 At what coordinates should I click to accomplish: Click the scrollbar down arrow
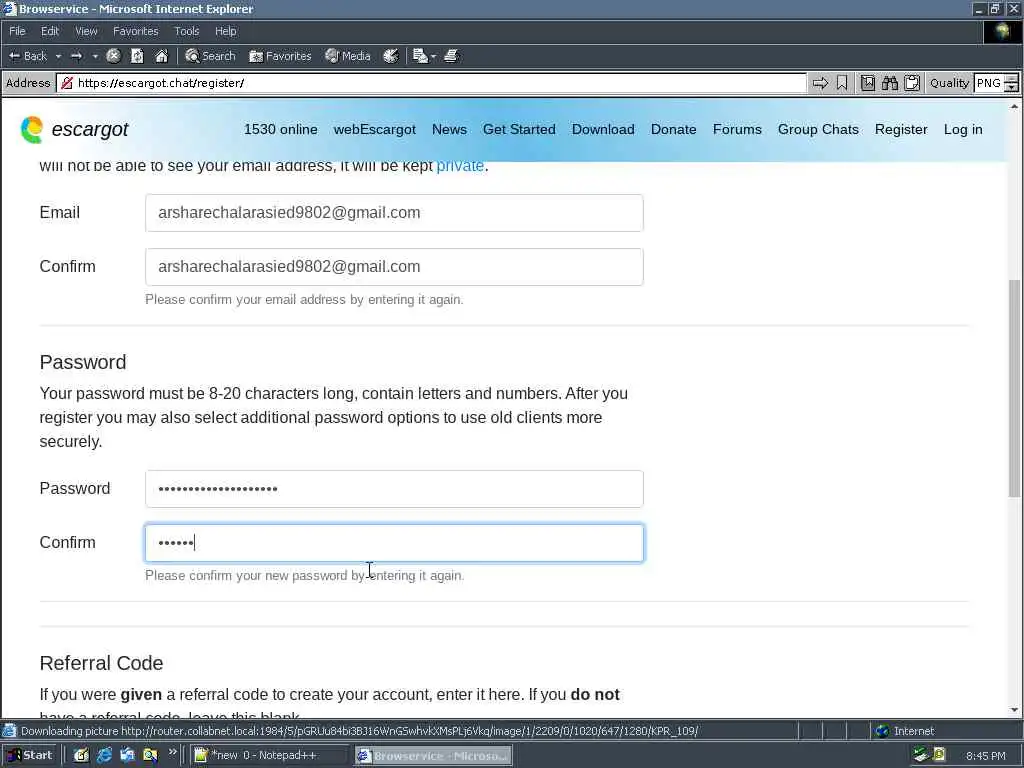coord(1014,710)
